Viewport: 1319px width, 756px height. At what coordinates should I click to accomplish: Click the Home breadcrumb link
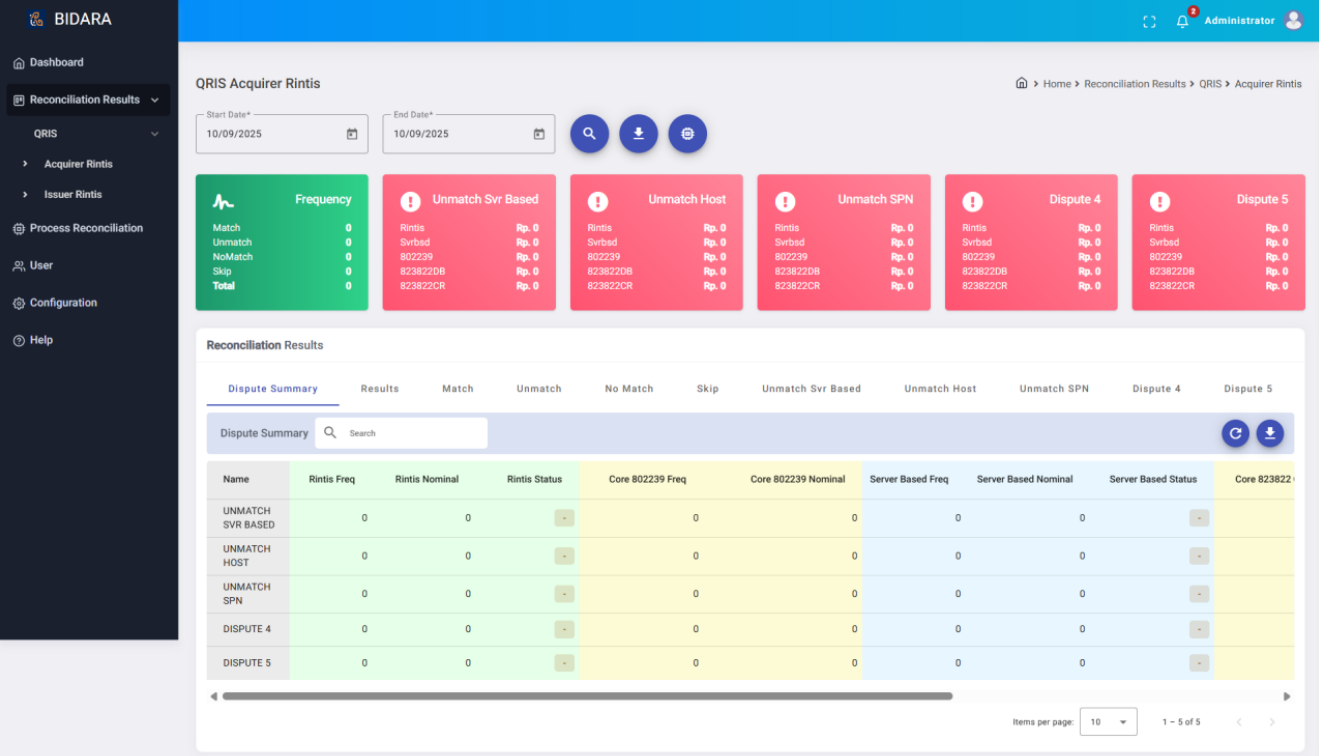tap(1056, 84)
